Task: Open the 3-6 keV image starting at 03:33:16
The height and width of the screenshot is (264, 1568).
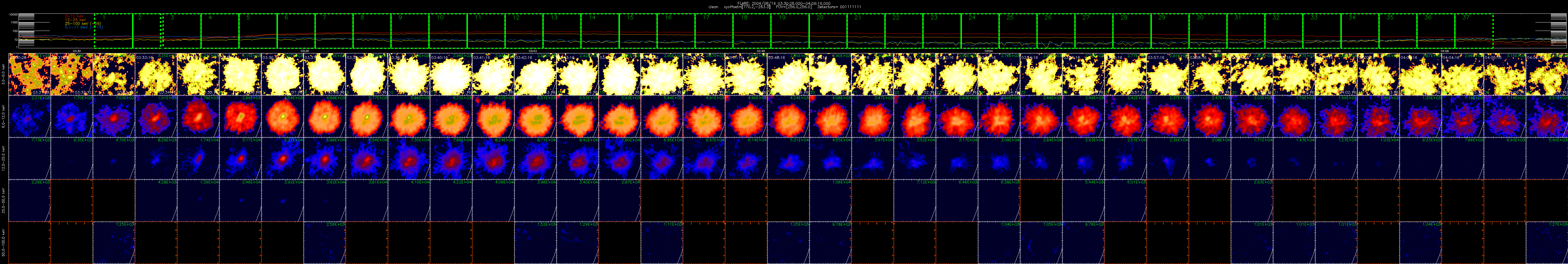Action: point(156,75)
